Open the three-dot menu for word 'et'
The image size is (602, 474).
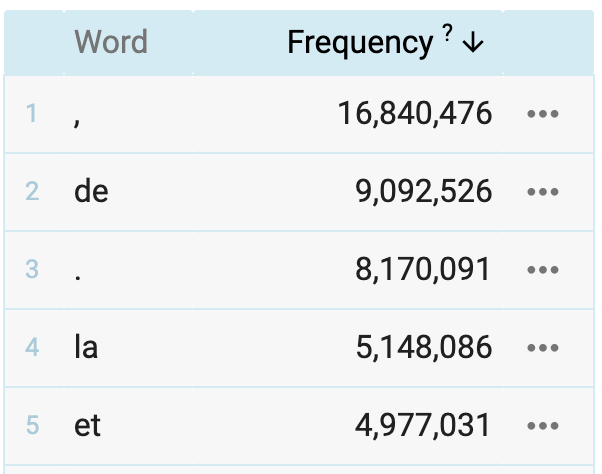point(542,426)
